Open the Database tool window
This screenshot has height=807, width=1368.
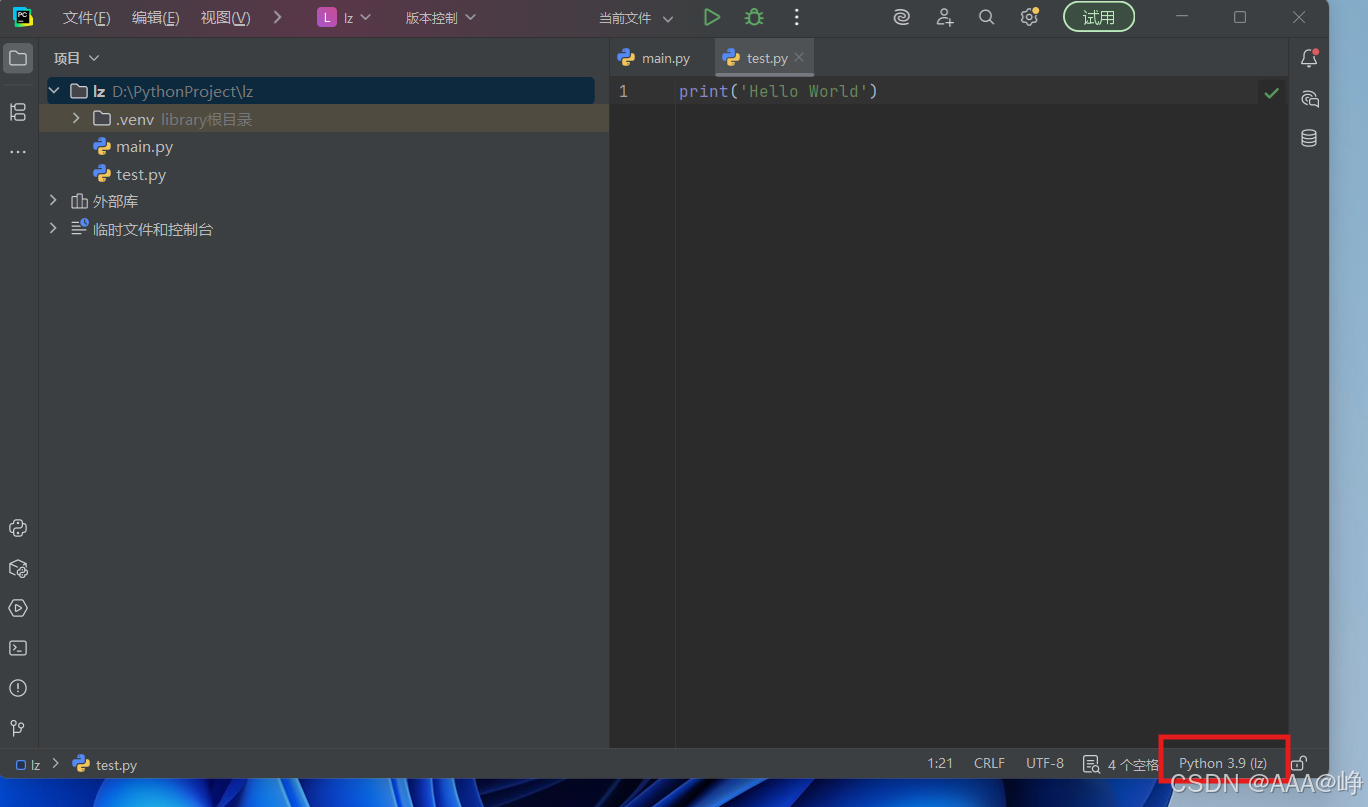pyautogui.click(x=1309, y=138)
